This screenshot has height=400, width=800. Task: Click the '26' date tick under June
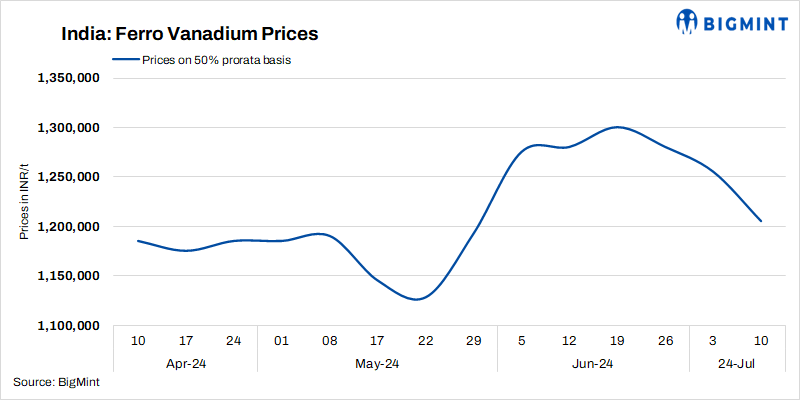click(665, 341)
